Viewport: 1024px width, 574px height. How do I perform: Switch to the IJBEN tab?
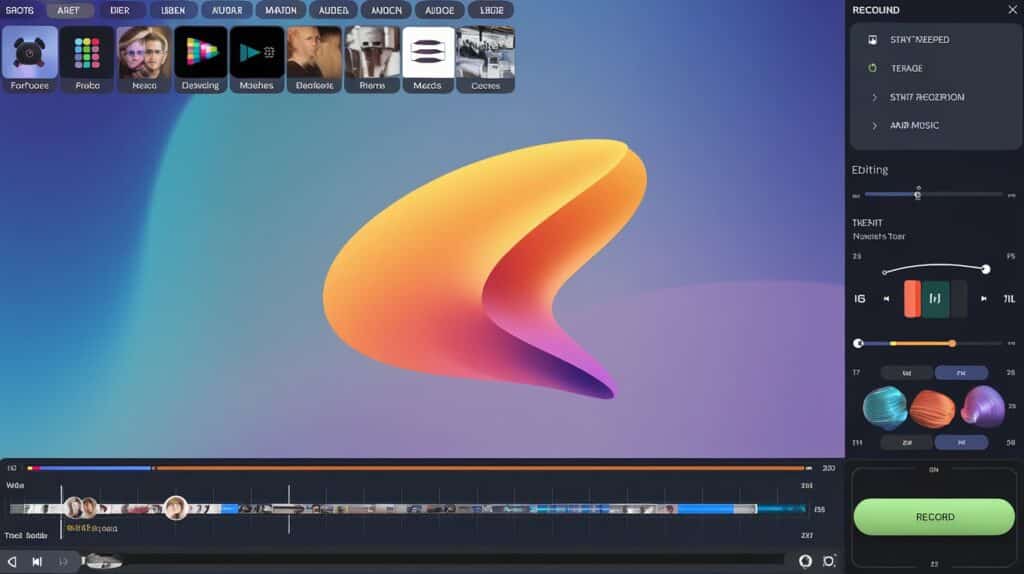click(173, 10)
